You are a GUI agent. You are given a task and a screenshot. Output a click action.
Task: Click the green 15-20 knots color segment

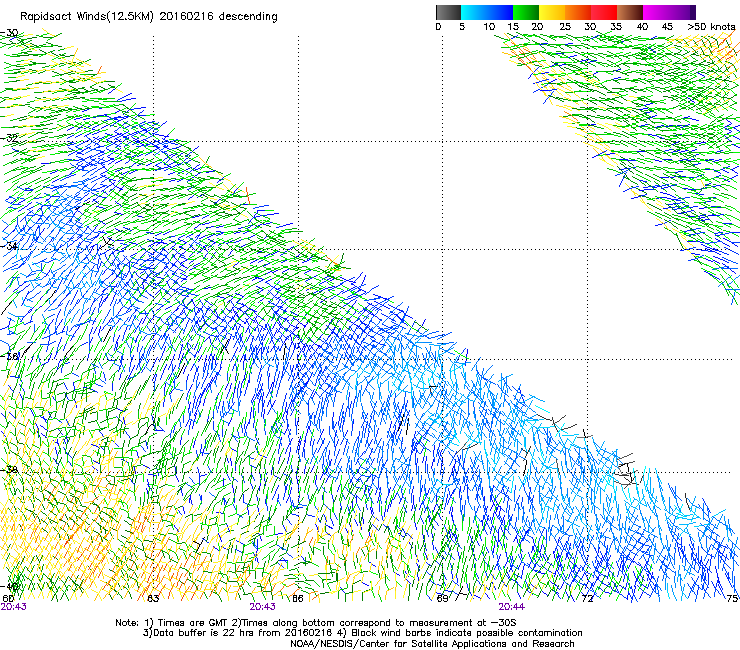pos(526,12)
